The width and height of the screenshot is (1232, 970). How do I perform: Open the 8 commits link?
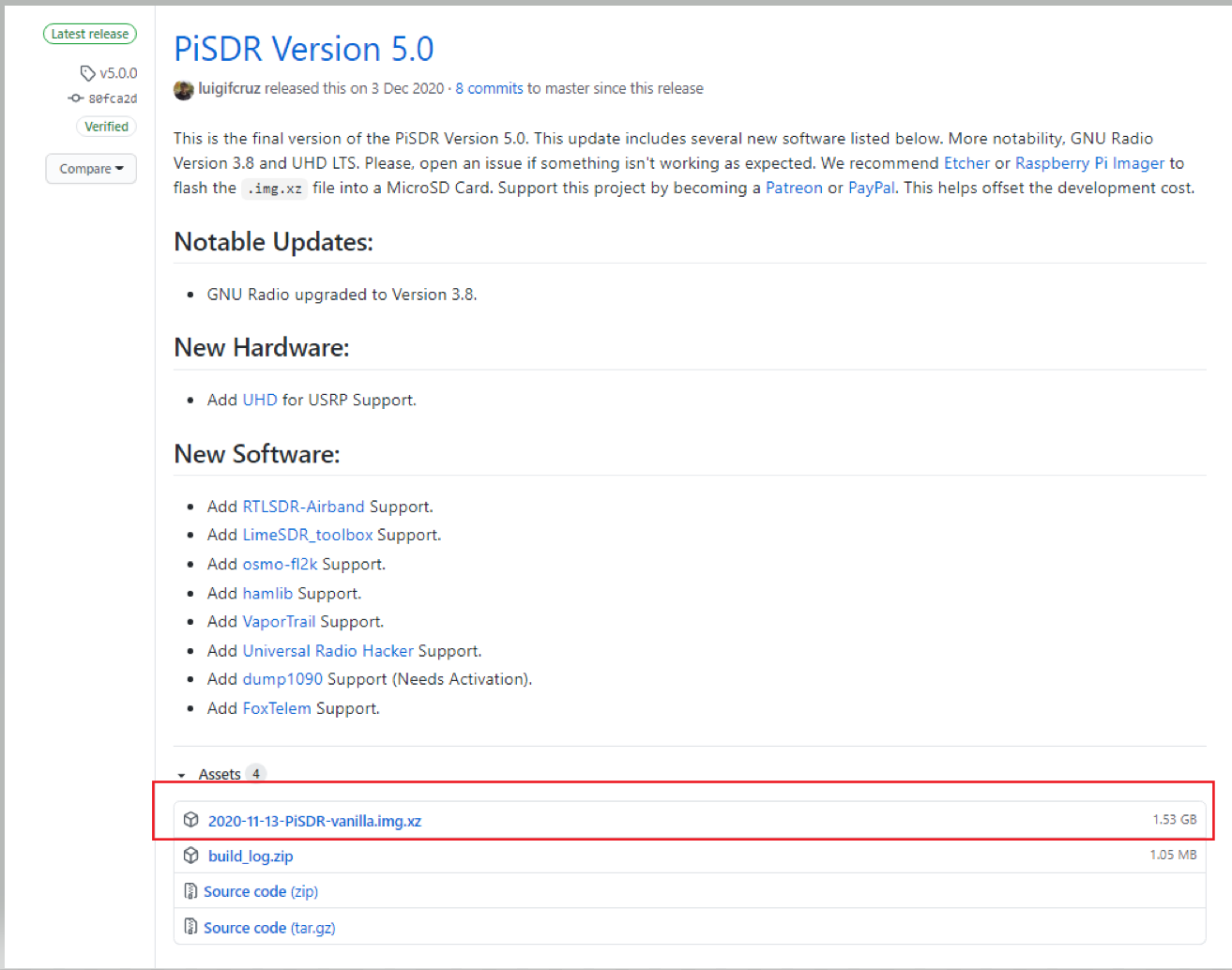click(x=489, y=88)
